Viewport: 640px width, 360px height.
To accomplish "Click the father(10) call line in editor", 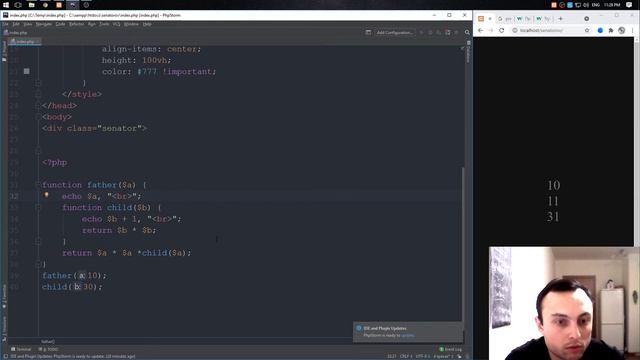I will (74, 276).
